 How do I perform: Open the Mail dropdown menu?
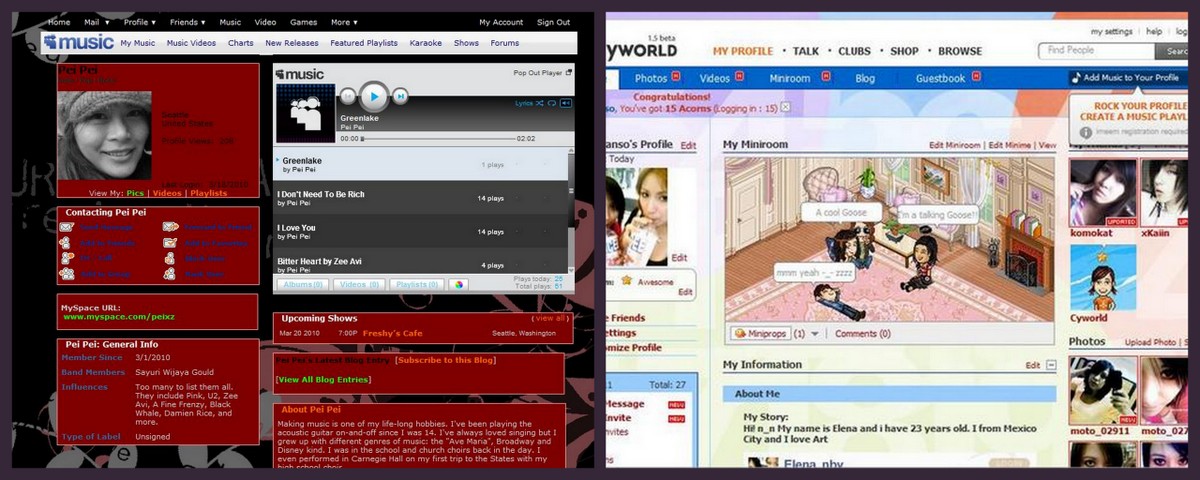point(96,22)
